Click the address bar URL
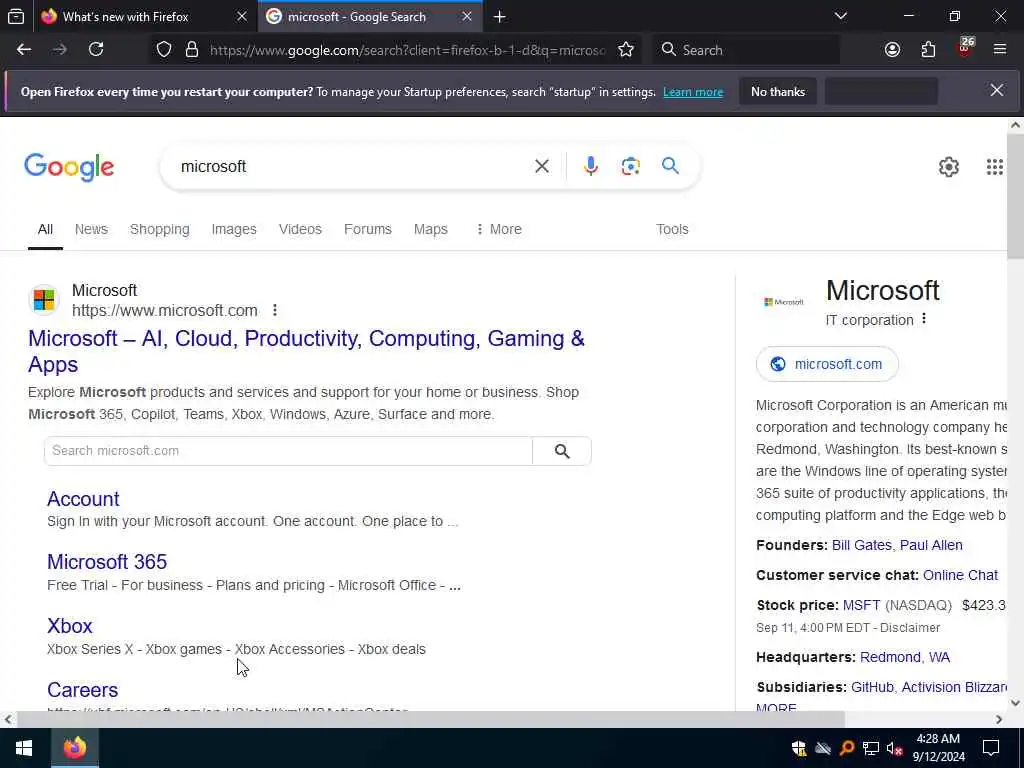This screenshot has height=768, width=1024. 408,50
